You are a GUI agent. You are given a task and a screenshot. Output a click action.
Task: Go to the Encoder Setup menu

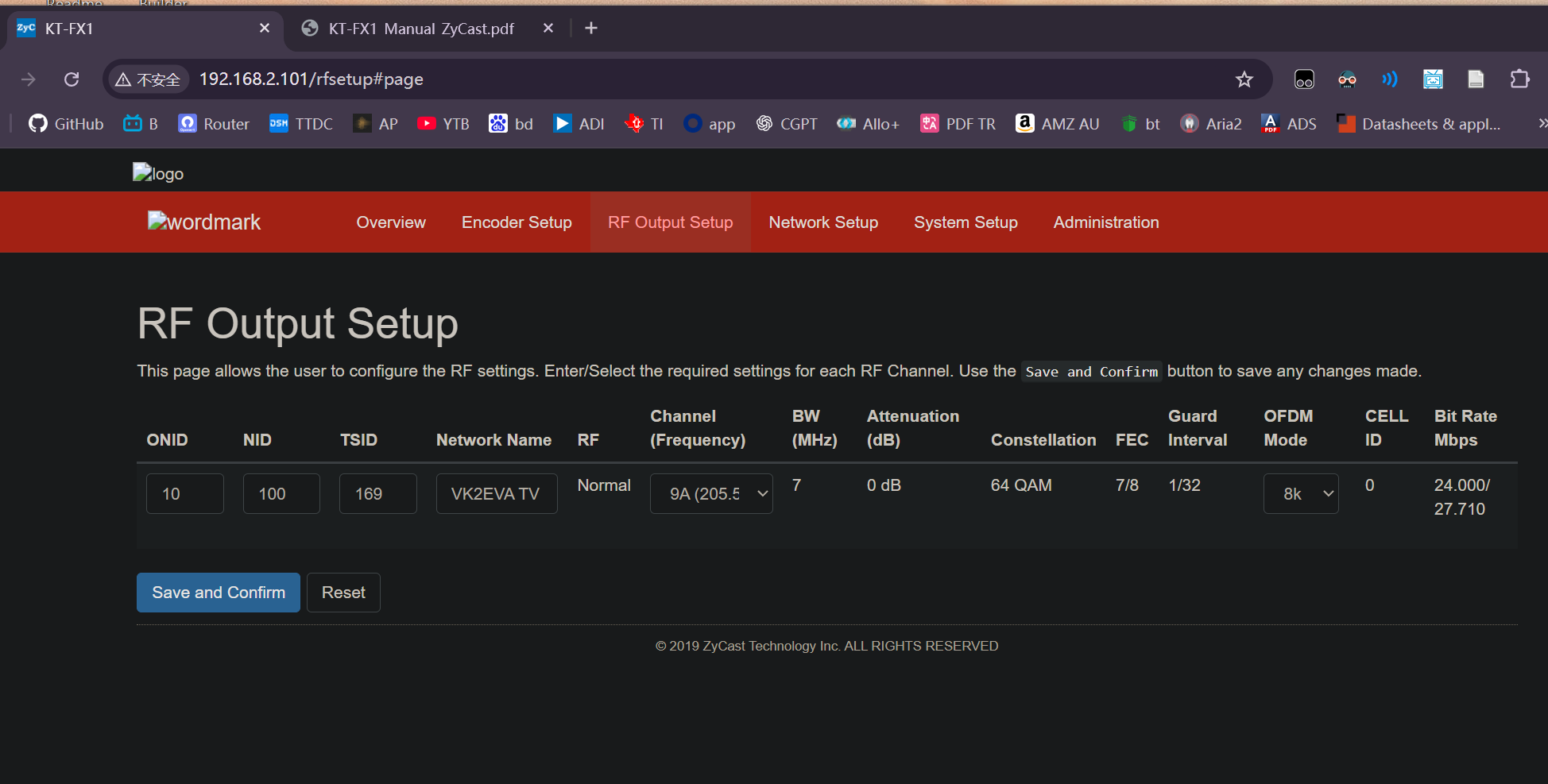(x=517, y=222)
